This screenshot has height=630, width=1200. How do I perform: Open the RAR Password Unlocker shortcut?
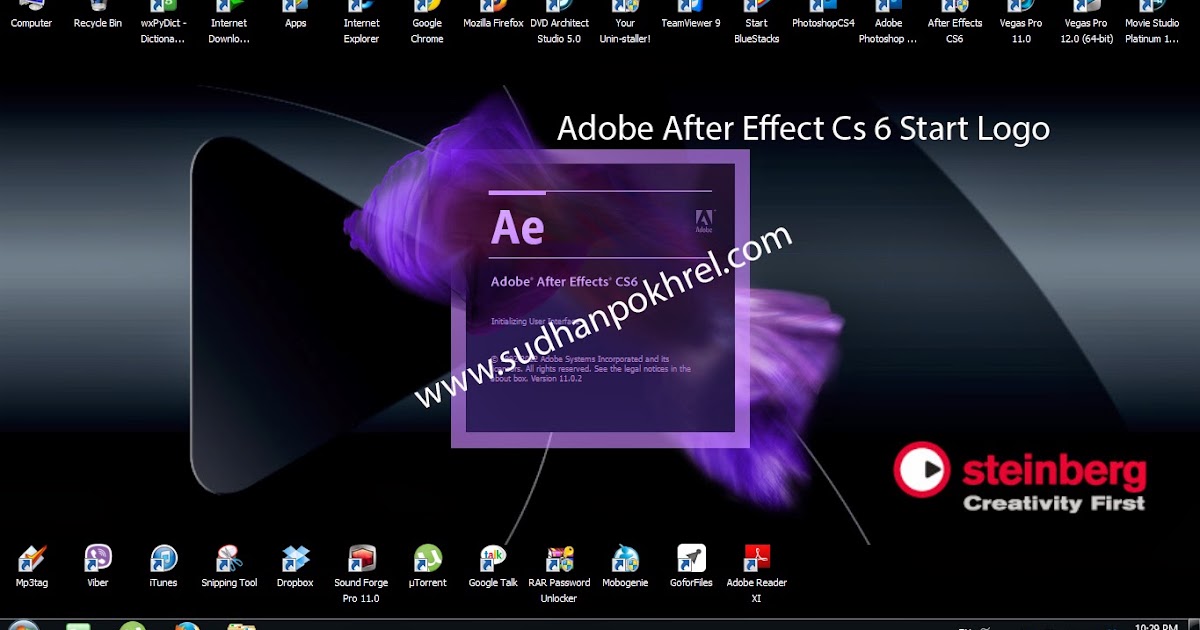point(559,574)
